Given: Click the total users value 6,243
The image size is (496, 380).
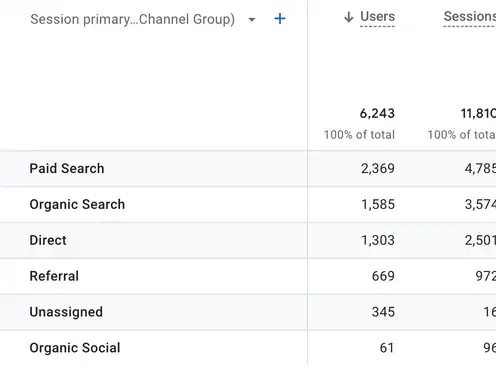Looking at the screenshot, I should pos(377,114).
